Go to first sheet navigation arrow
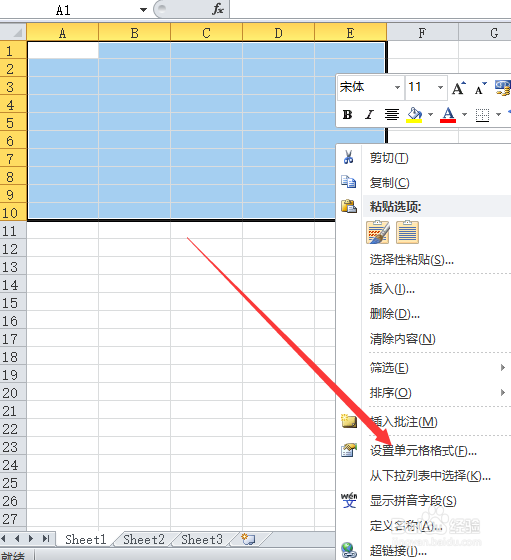 tap(4, 538)
